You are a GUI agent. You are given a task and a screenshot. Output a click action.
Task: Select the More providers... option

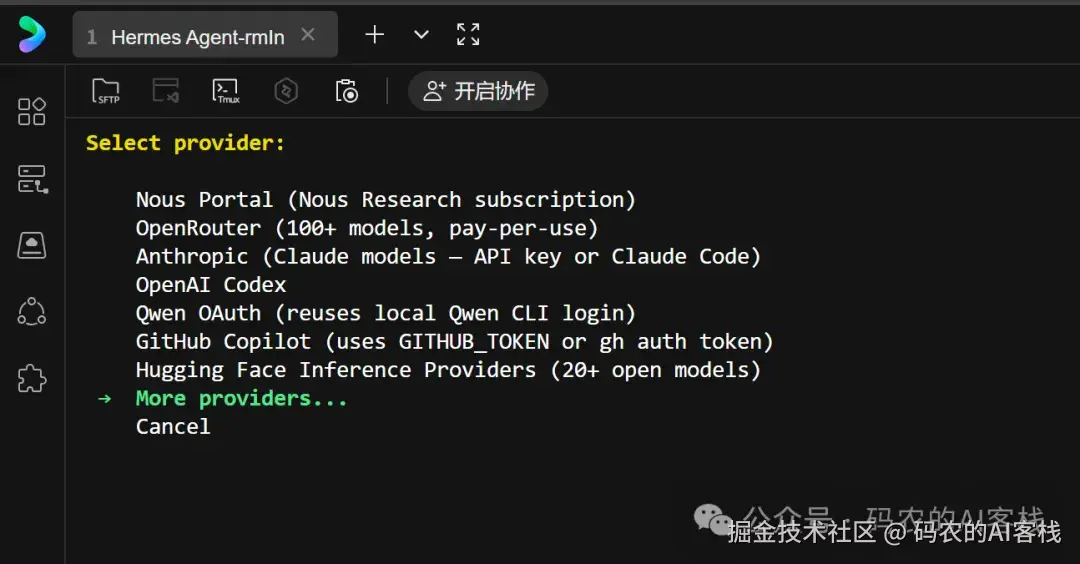pyautogui.click(x=241, y=398)
